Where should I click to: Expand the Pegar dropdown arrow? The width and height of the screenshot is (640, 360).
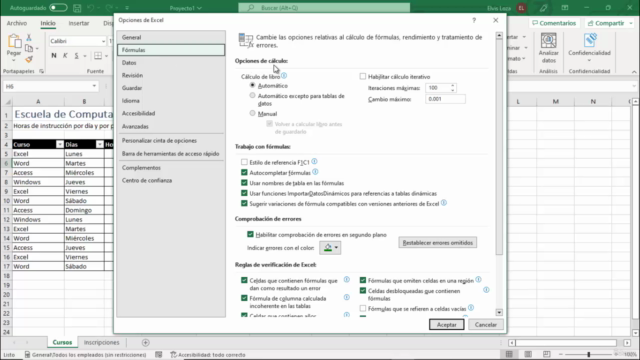(13, 60)
